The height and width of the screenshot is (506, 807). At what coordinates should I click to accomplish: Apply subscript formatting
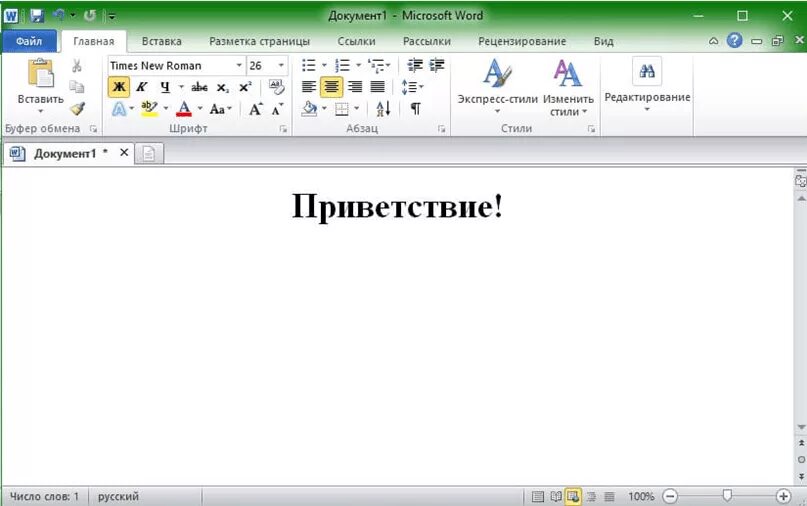coord(222,87)
